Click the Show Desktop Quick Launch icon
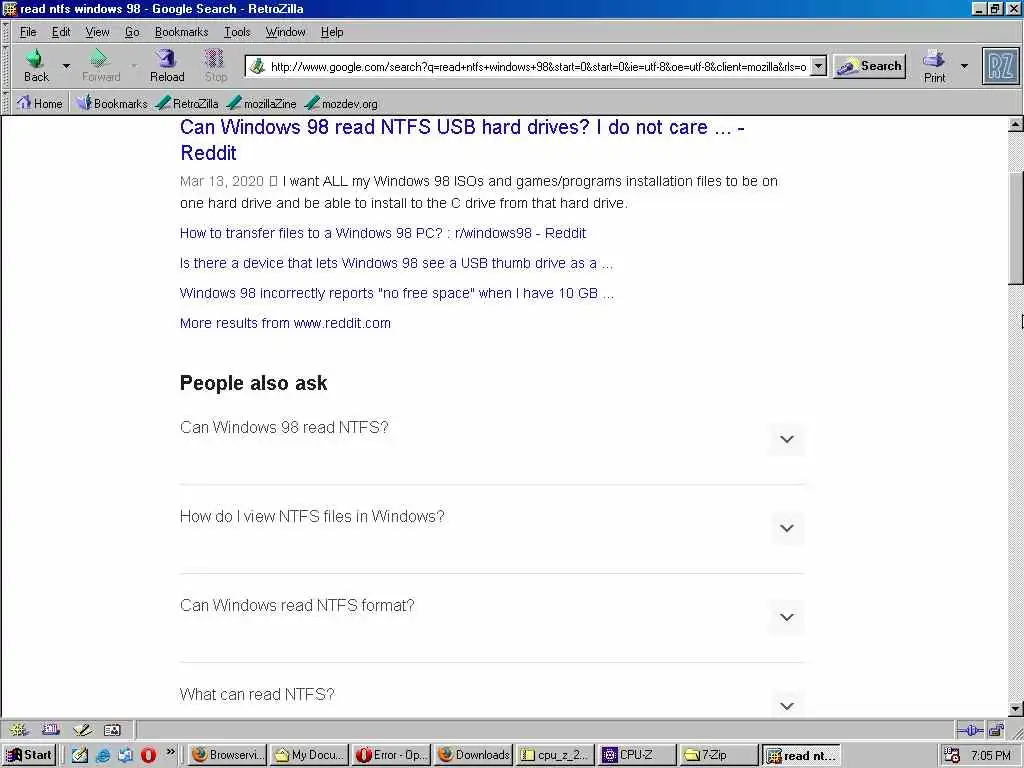This screenshot has height=768, width=1024. 80,755
